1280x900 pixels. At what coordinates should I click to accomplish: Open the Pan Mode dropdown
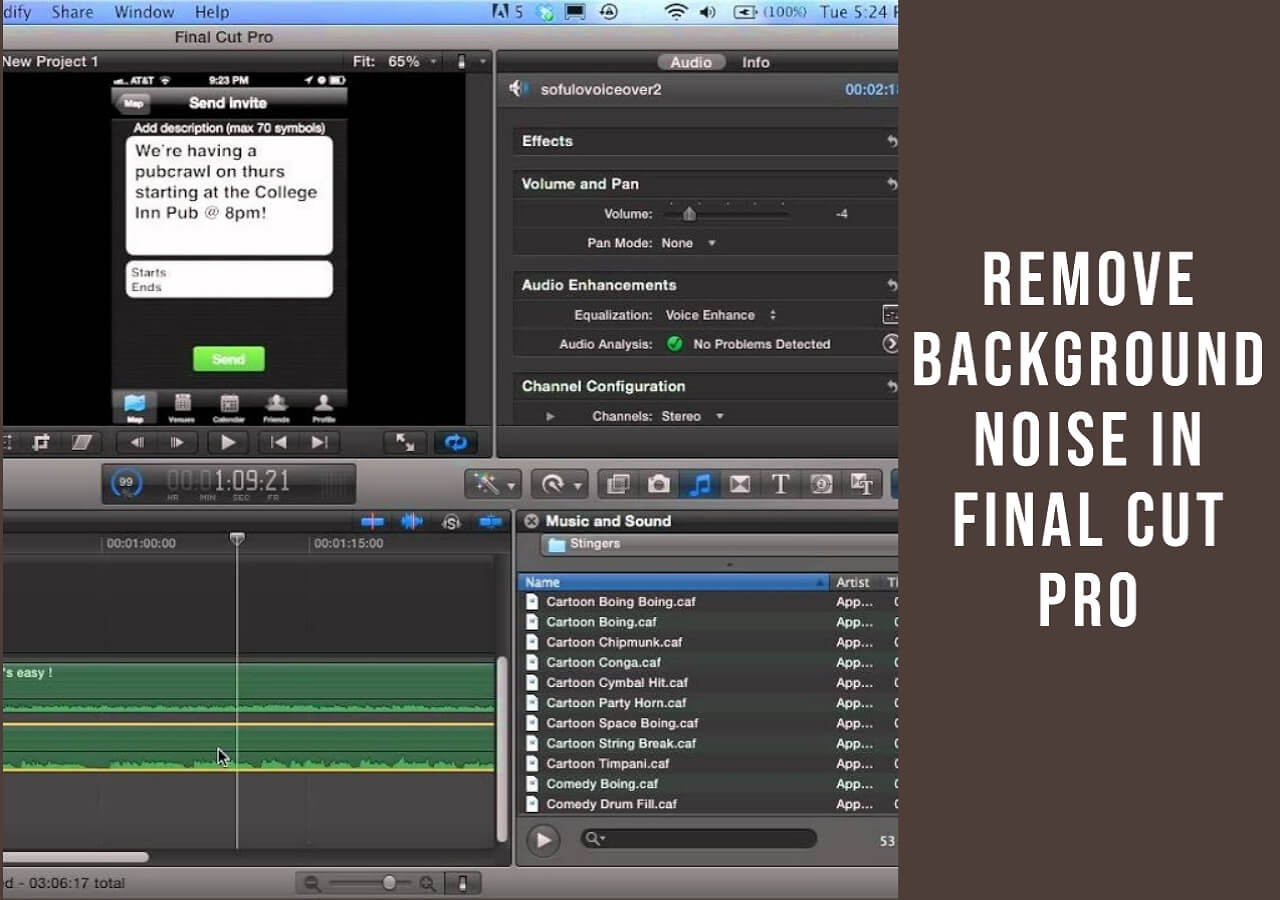[689, 243]
